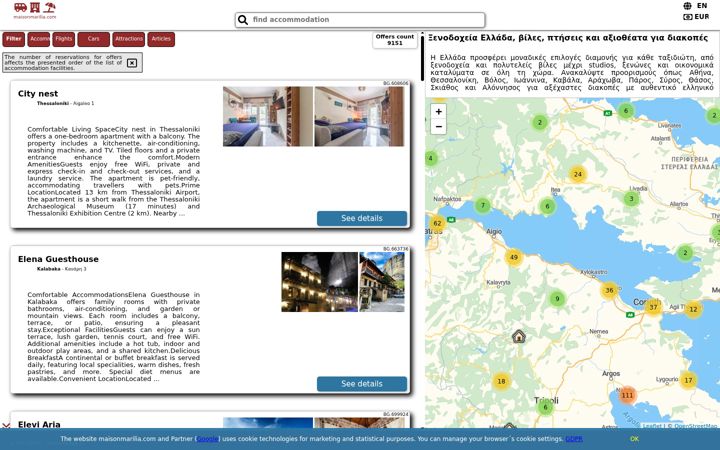Click the 12 cluster marker east of Corinth
This screenshot has width=720, height=450.
693,309
